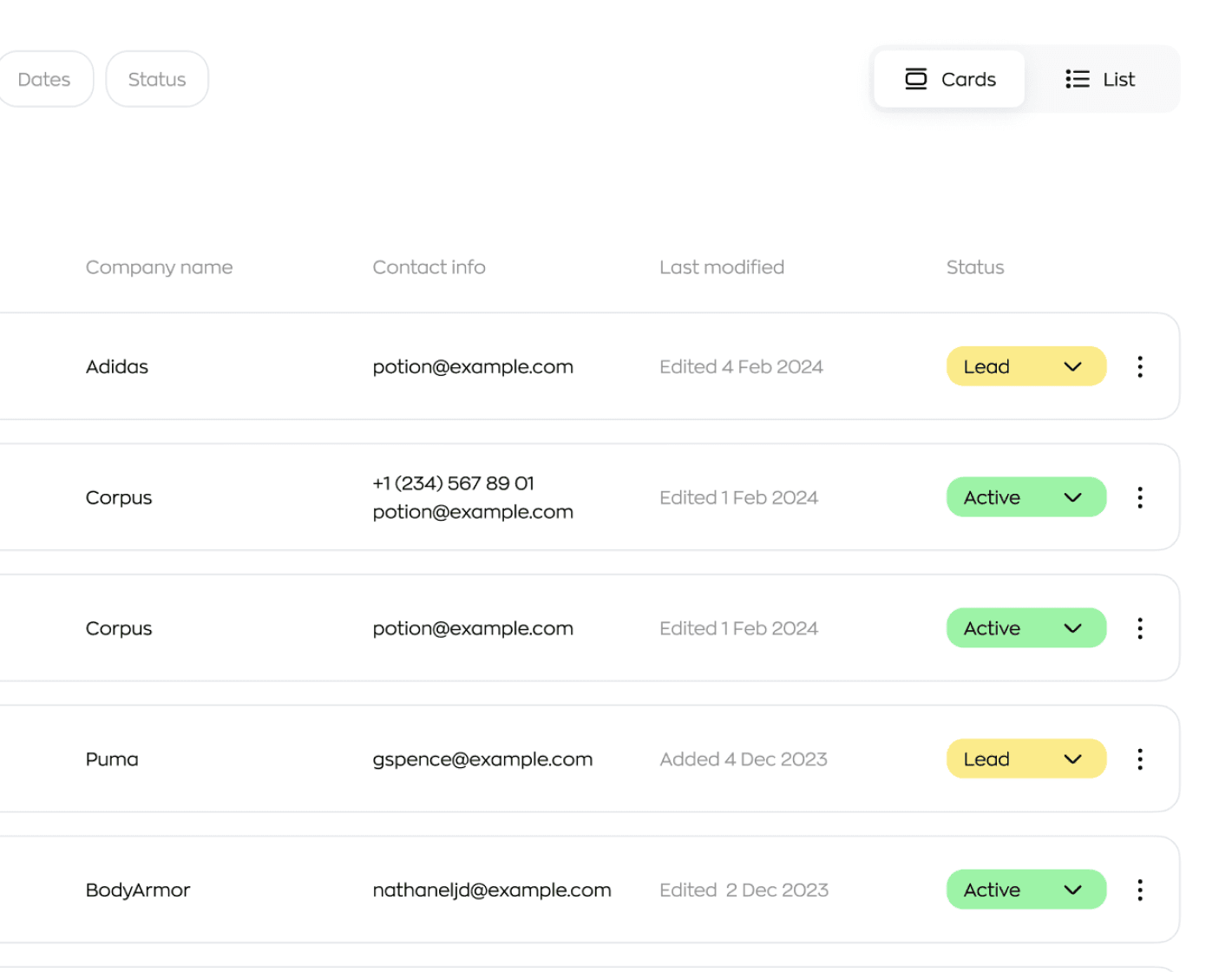
Task: Click the Corpus name next to the phone number
Action: [x=119, y=498]
